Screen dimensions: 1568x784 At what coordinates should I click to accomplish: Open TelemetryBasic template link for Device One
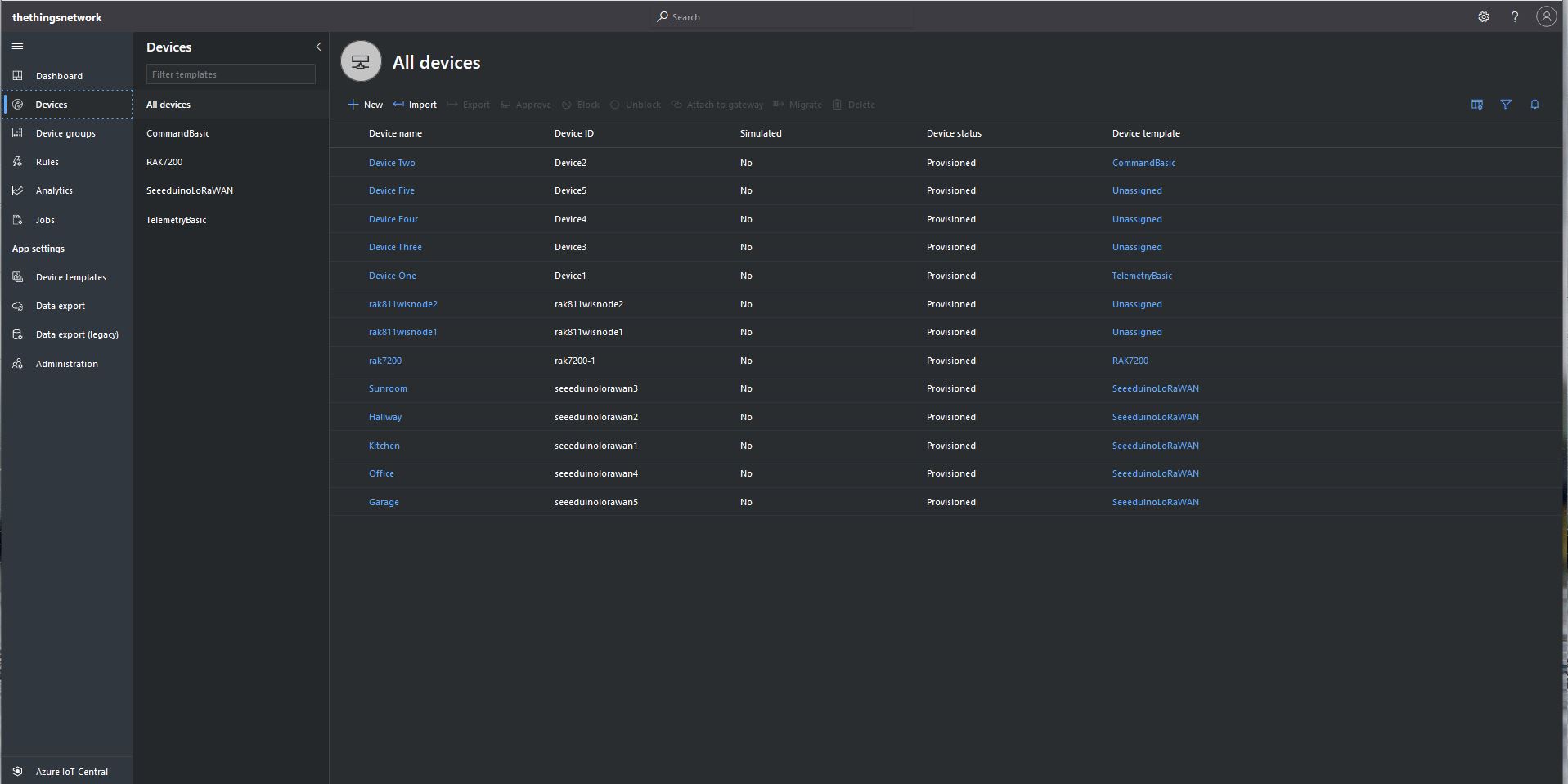[1142, 276]
